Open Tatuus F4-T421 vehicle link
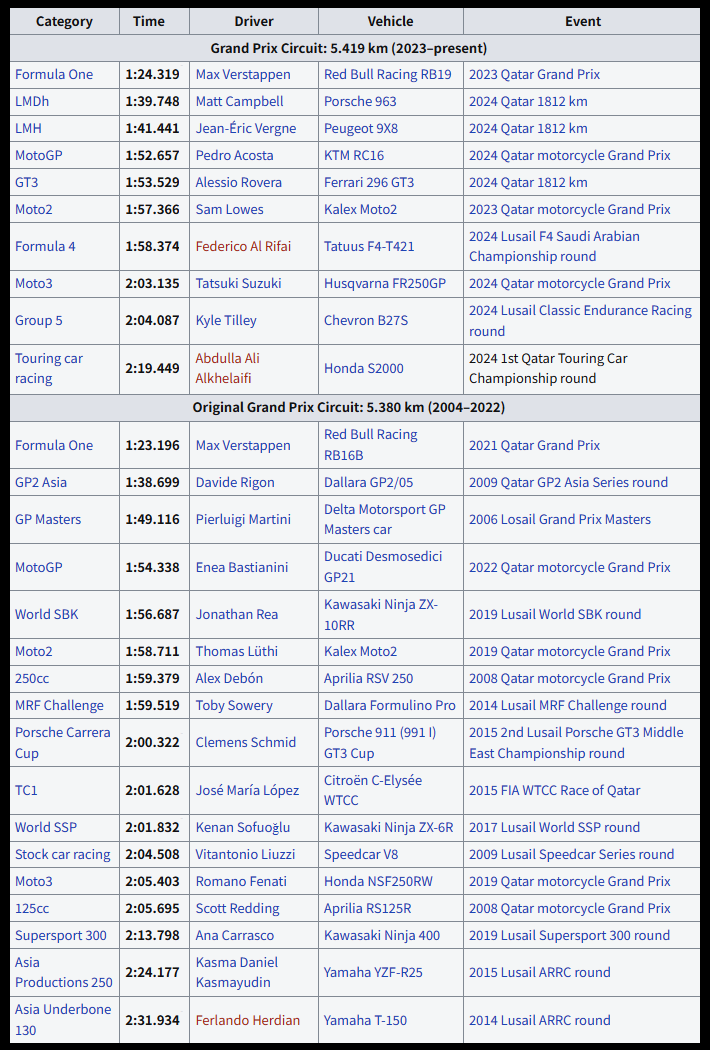The image size is (710, 1050). click(369, 246)
